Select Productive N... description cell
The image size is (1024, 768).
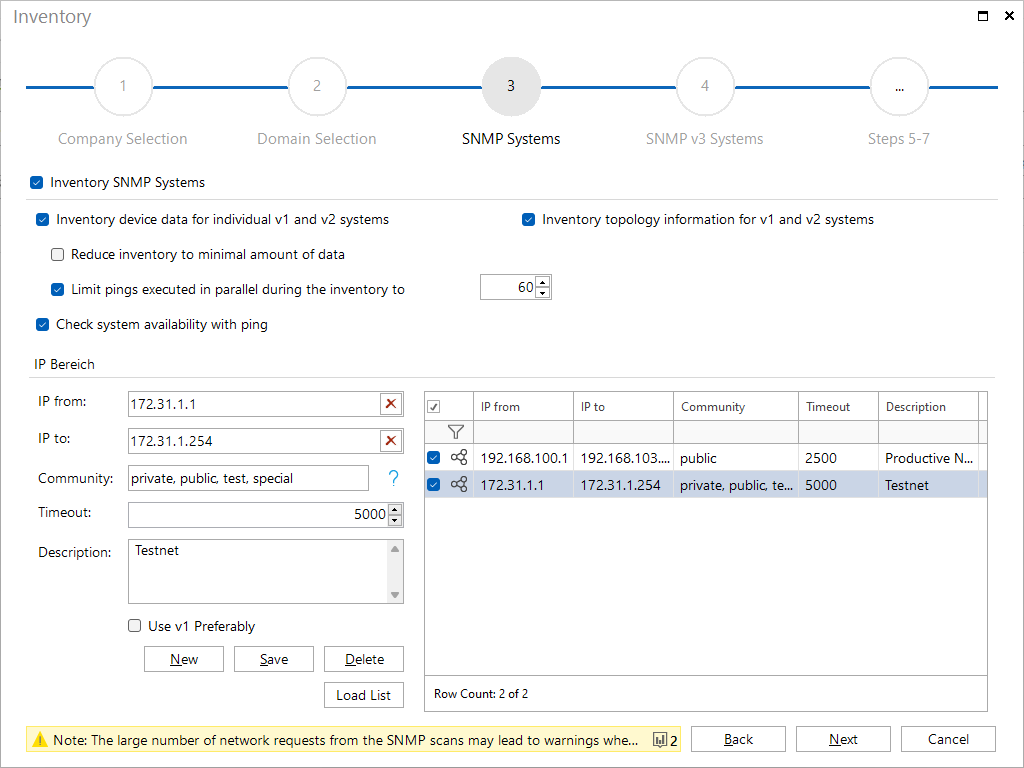click(x=929, y=458)
